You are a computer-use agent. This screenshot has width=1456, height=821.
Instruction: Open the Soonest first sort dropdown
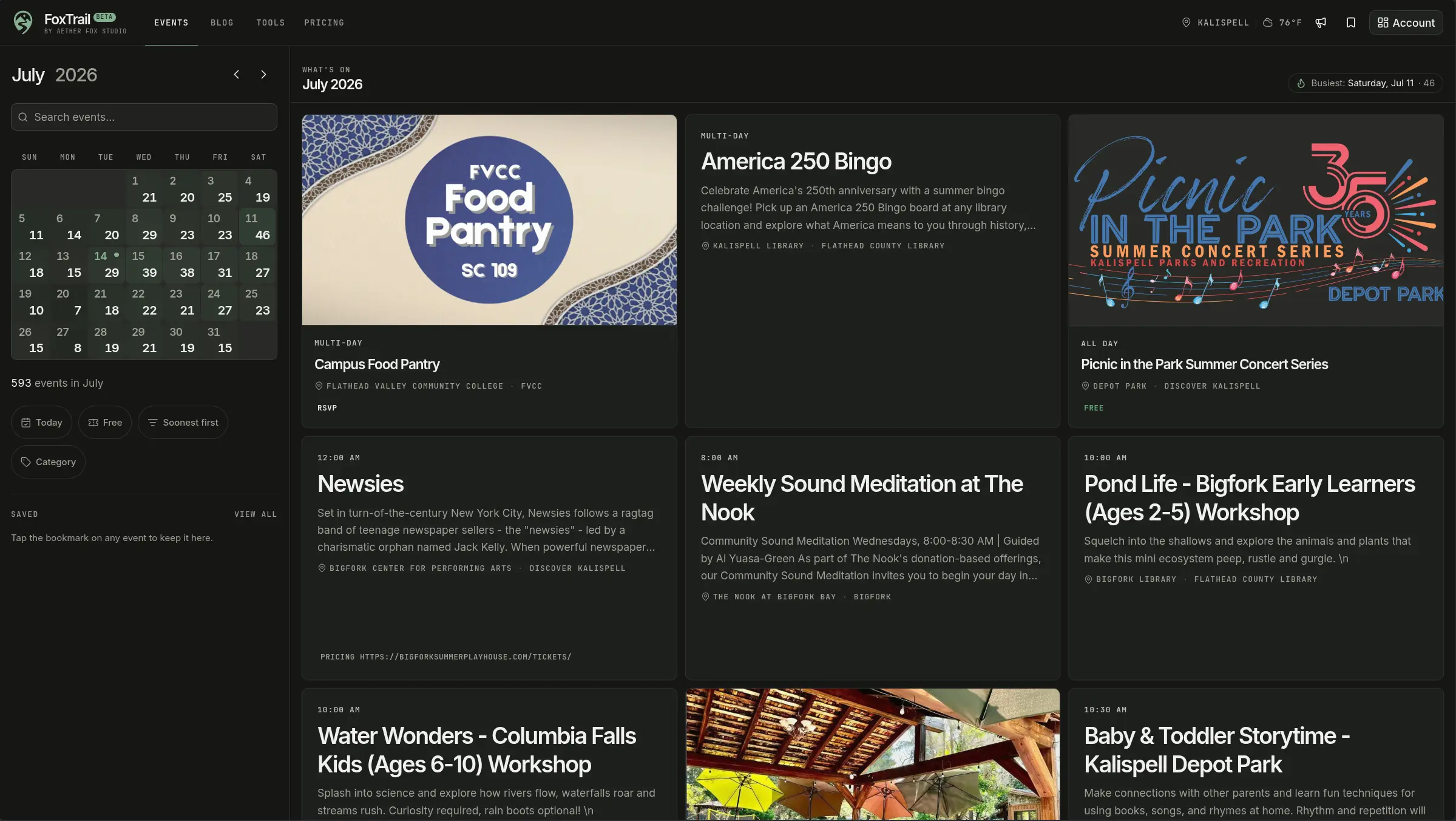point(183,423)
